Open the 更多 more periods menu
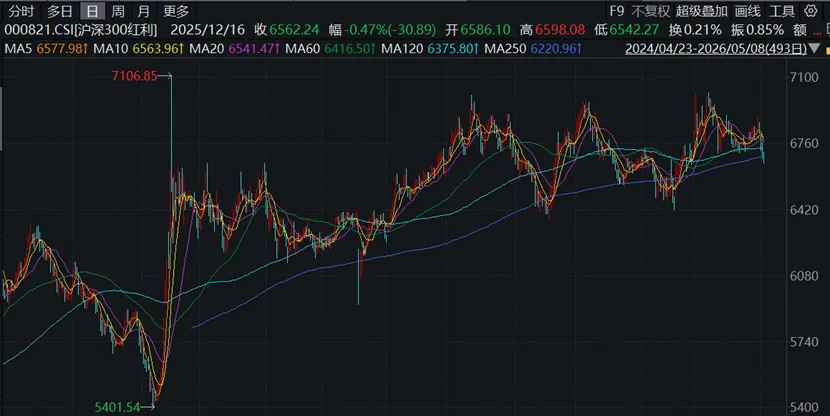830x416 pixels. point(176,11)
